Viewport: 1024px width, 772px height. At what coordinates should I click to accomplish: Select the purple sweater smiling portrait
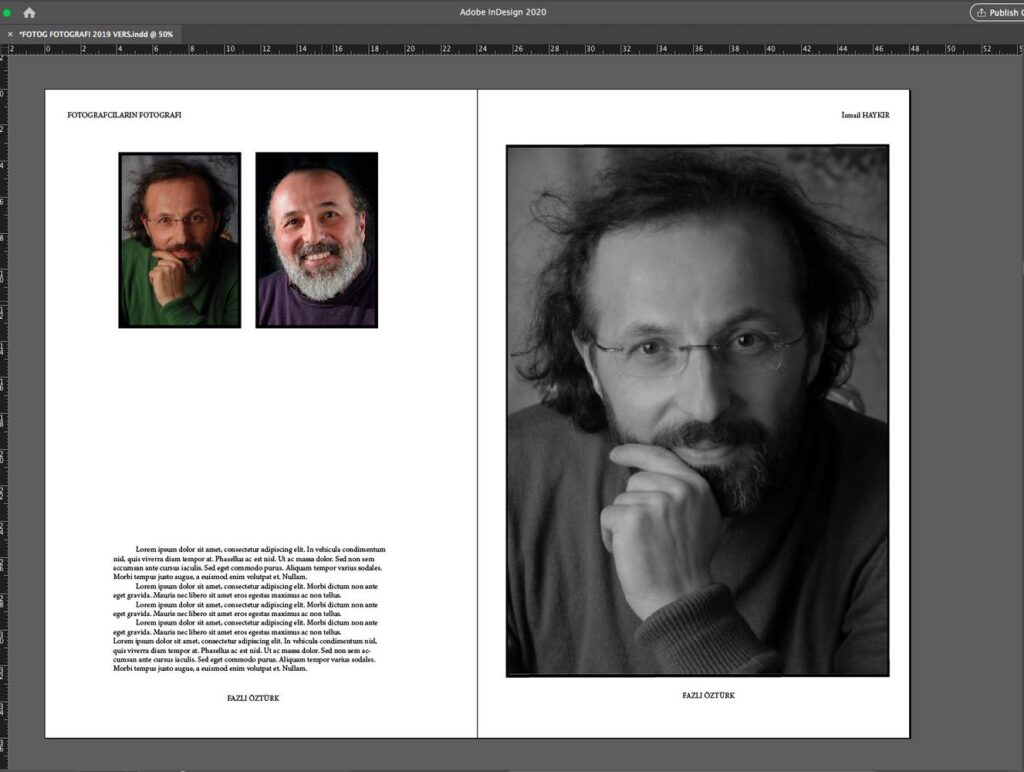pos(316,240)
